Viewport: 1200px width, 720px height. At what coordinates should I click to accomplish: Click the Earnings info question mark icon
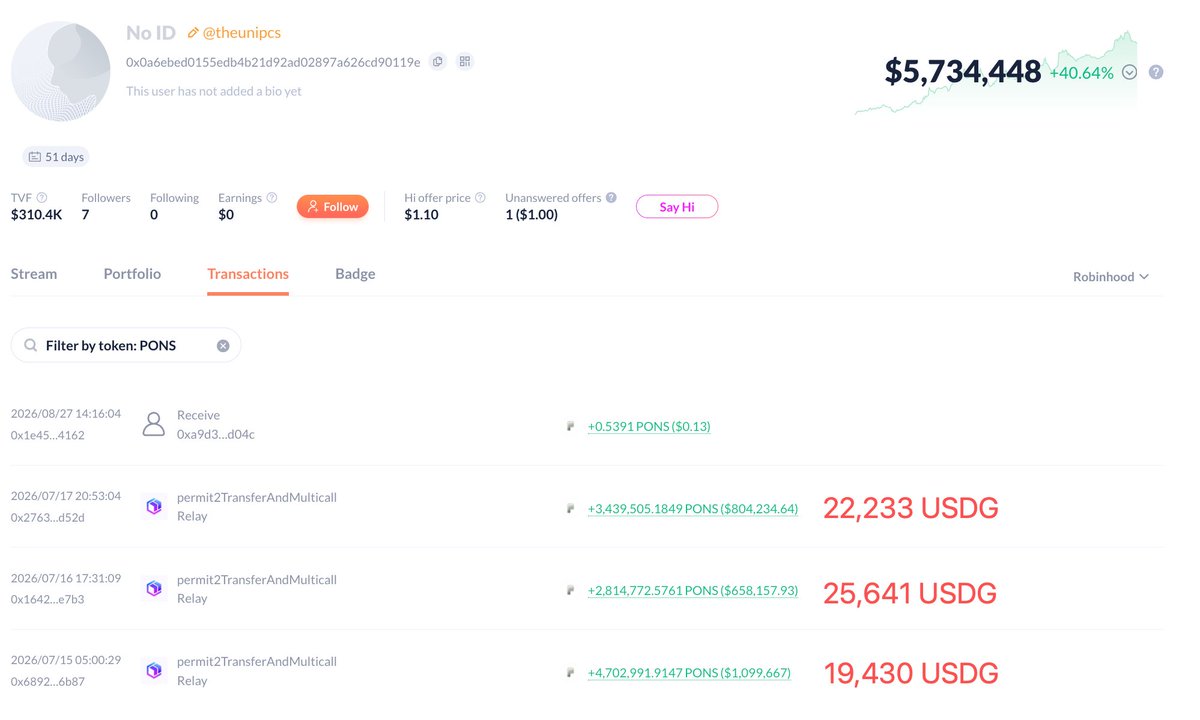coord(272,198)
